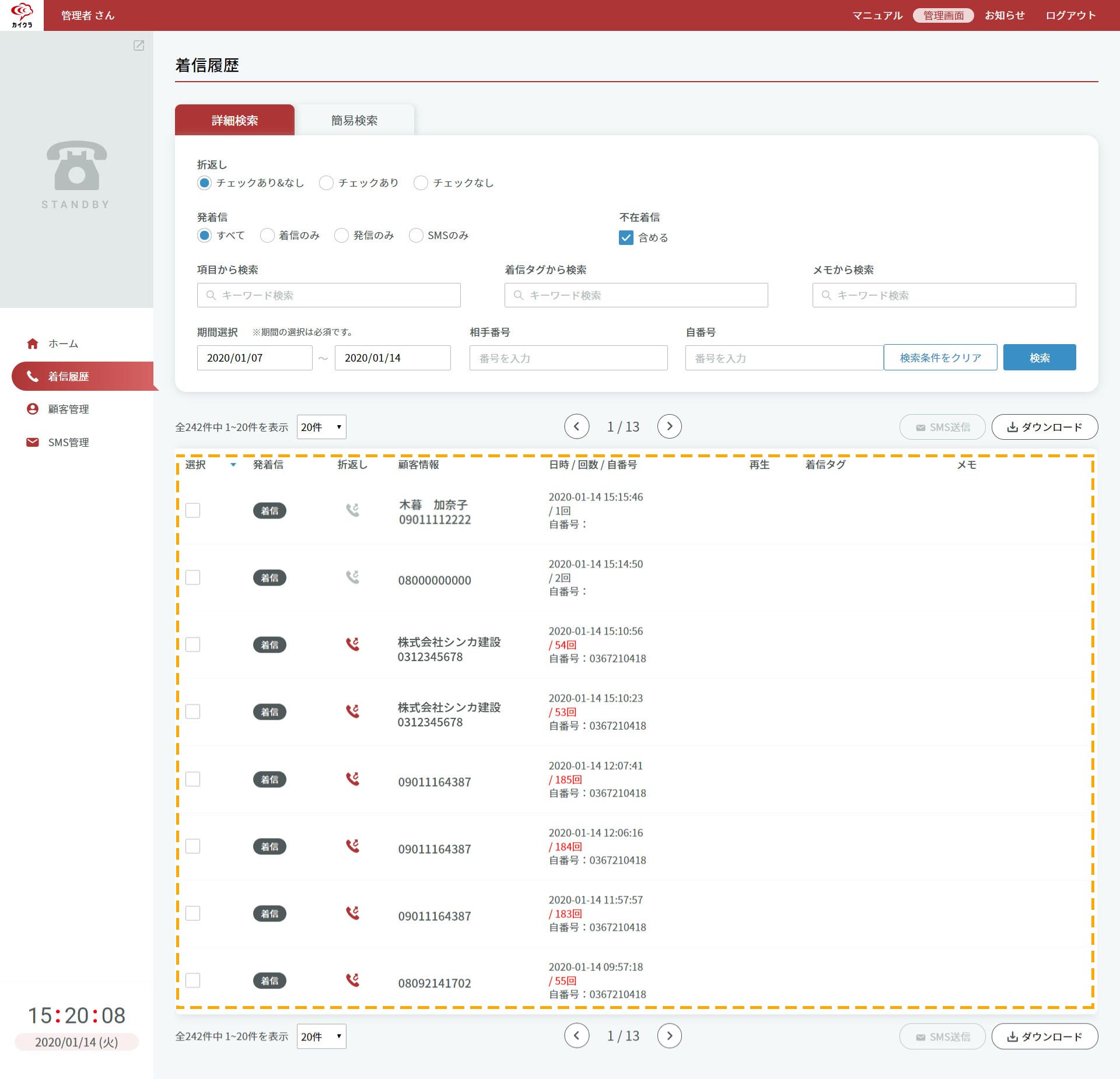
Task: Go to next page using bottom arrow
Action: click(x=669, y=1036)
